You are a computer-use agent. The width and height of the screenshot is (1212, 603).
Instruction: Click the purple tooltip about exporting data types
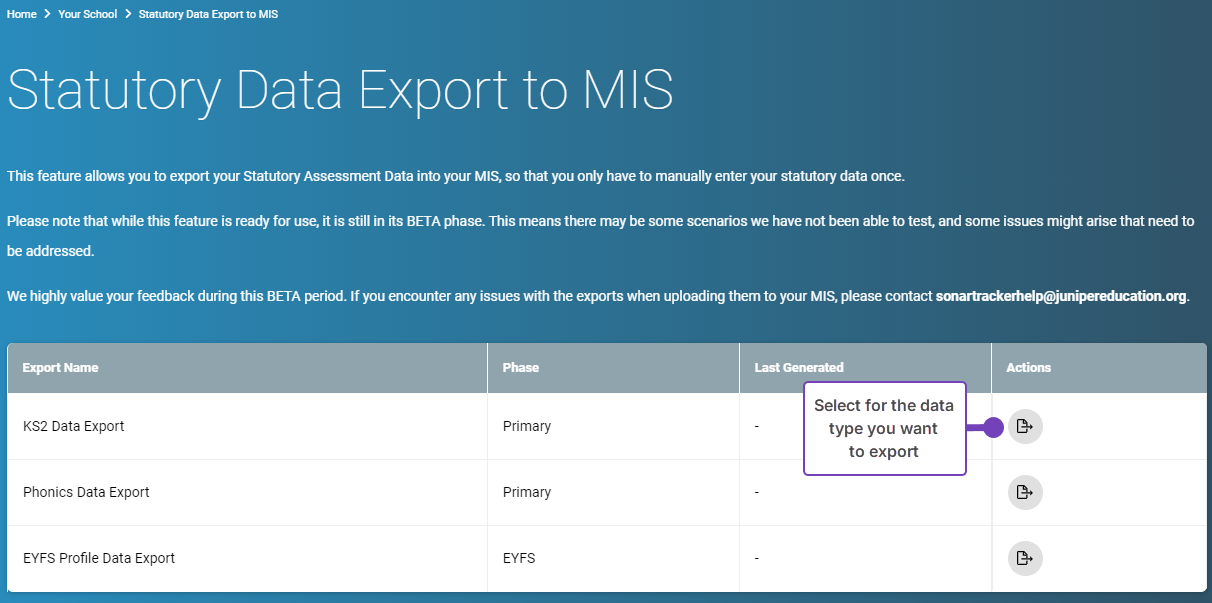click(884, 427)
